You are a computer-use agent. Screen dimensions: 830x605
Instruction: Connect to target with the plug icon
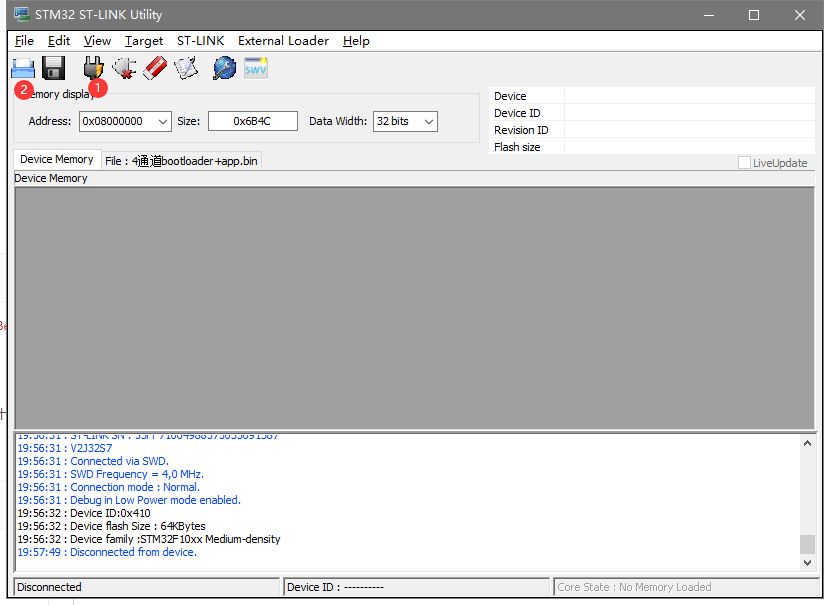(94, 68)
